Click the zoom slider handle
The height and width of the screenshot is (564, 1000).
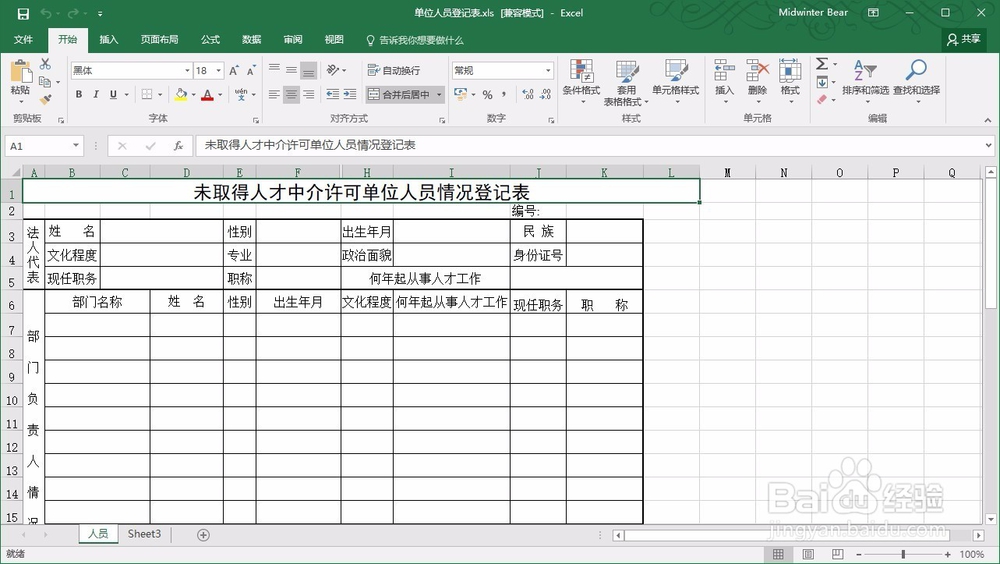(903, 554)
